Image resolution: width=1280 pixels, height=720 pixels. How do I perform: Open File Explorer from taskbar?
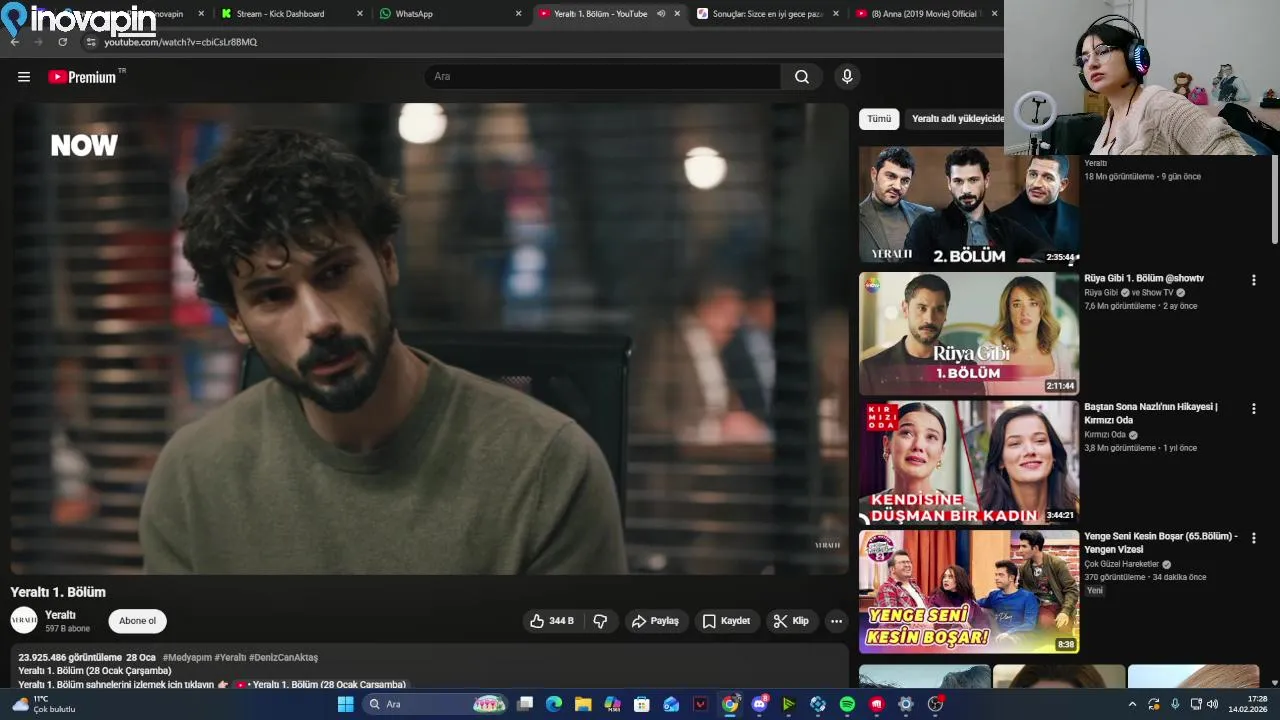pyautogui.click(x=583, y=704)
